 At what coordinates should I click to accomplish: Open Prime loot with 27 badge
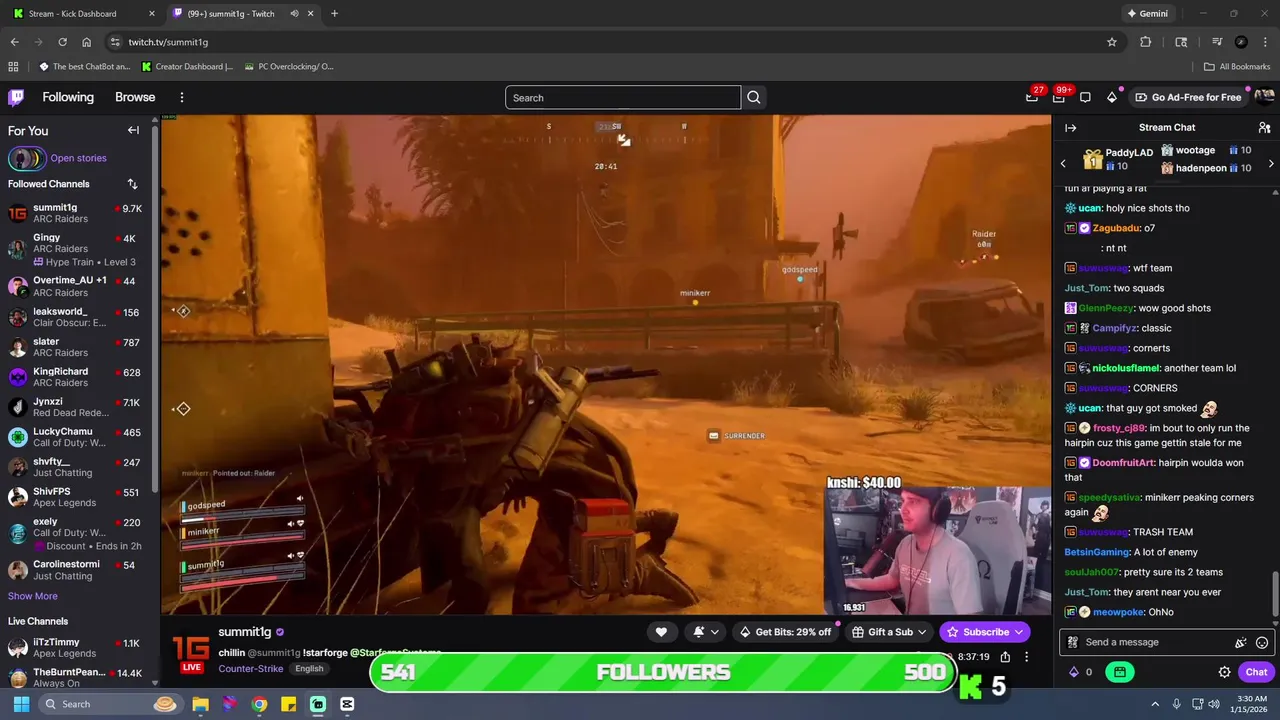(1032, 97)
